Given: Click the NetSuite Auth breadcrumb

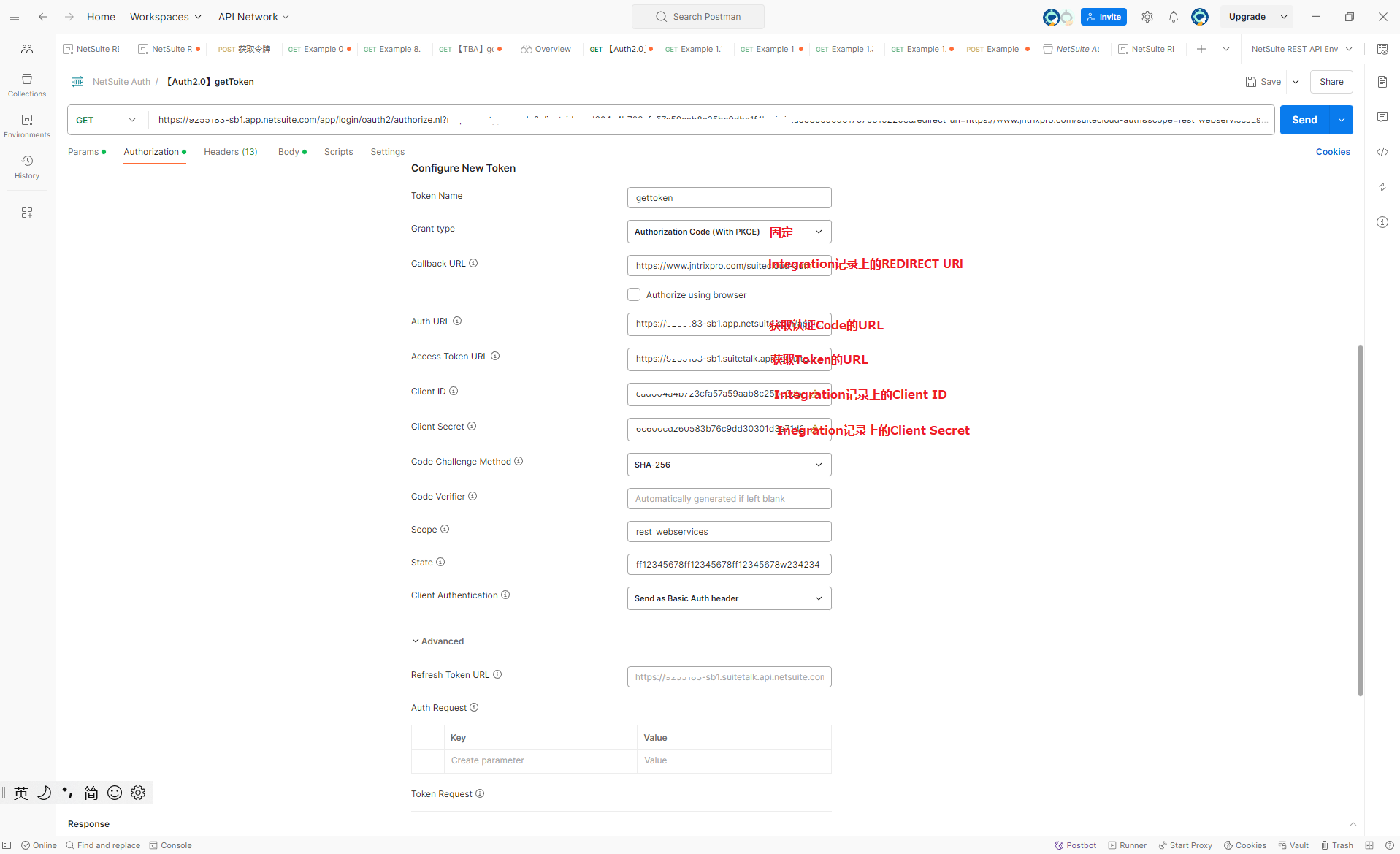Looking at the screenshot, I should point(121,82).
